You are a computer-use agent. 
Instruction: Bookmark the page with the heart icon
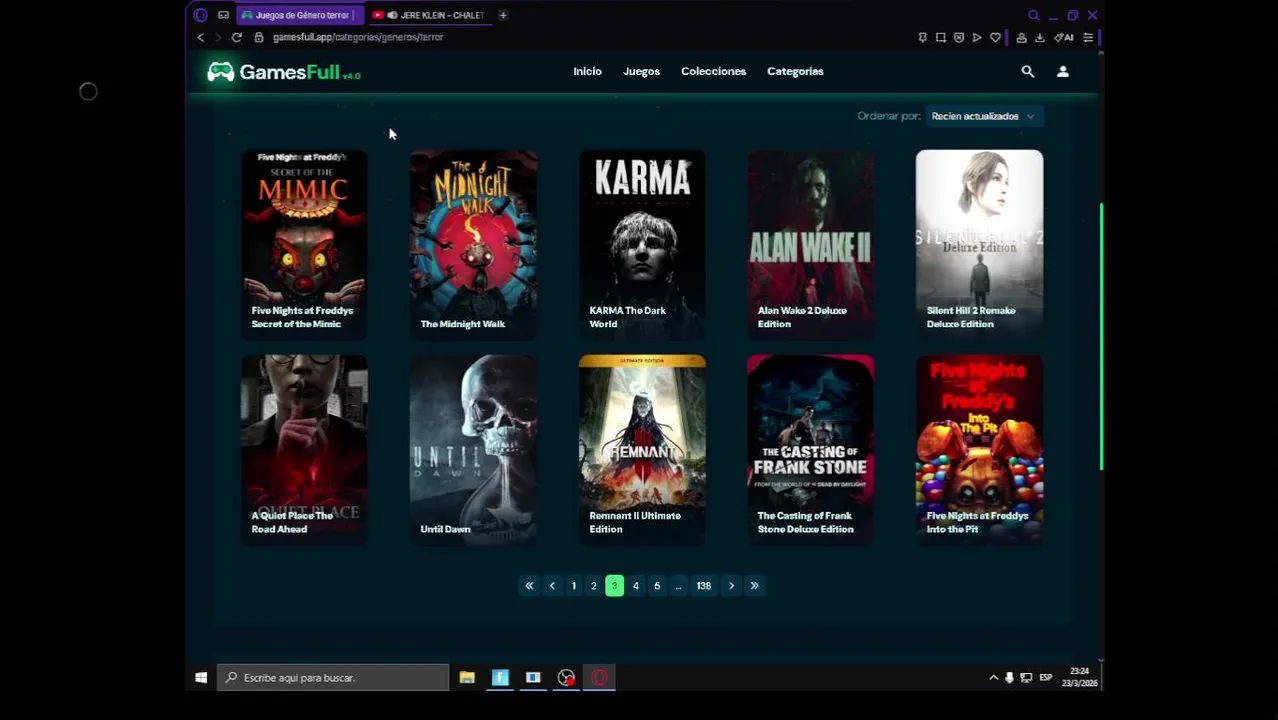(x=995, y=37)
